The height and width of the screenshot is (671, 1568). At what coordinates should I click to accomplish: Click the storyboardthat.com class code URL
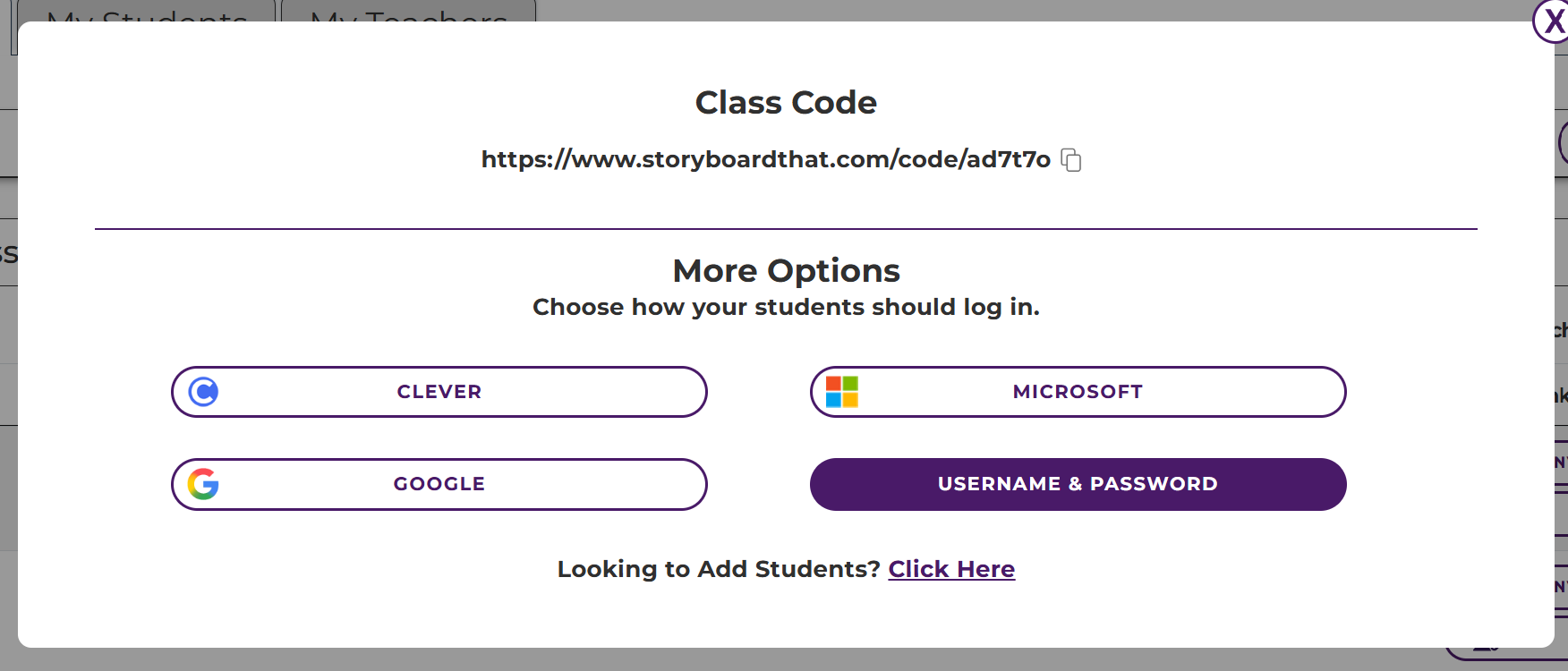[x=765, y=159]
